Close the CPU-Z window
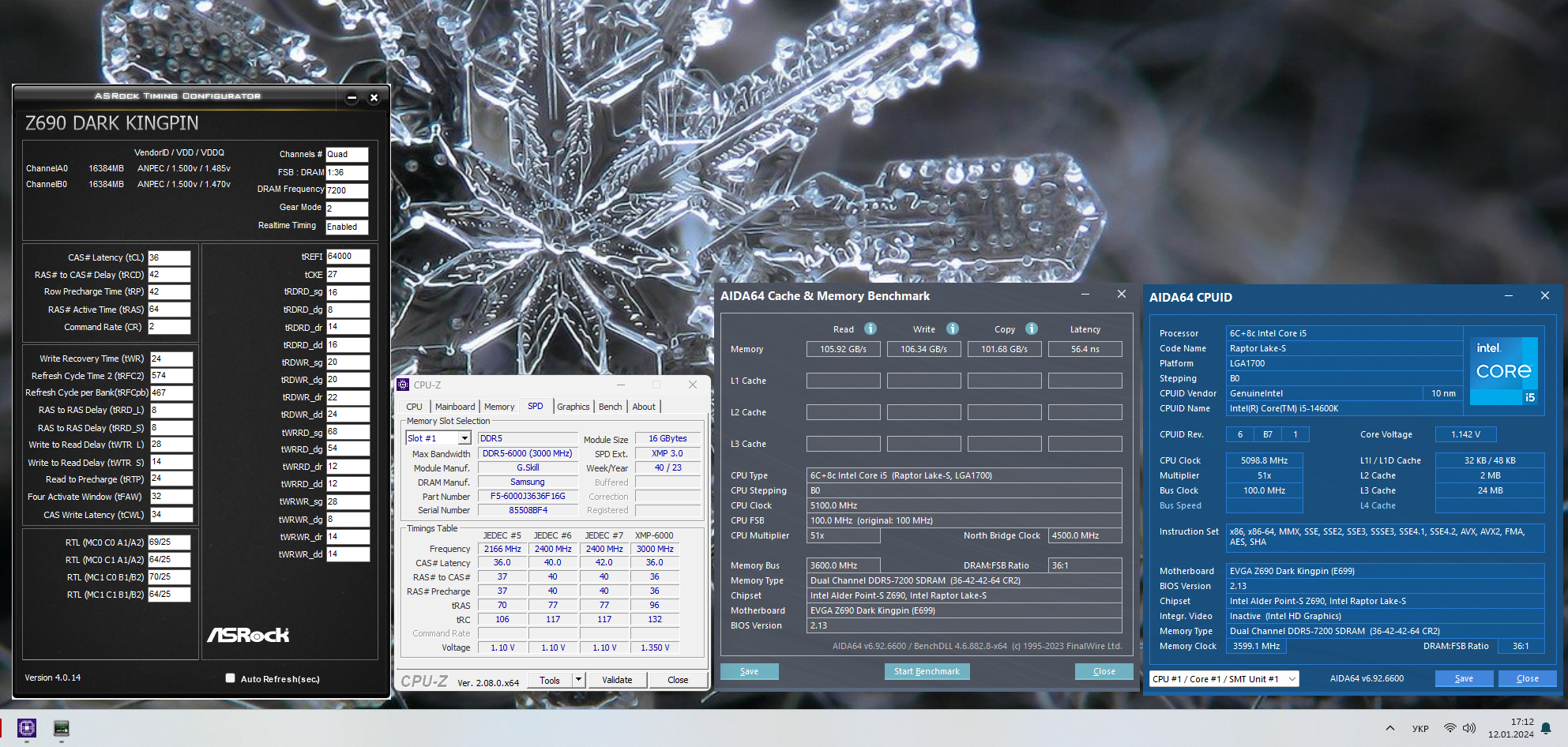Screen dimensions: 1568x747 pos(693,385)
